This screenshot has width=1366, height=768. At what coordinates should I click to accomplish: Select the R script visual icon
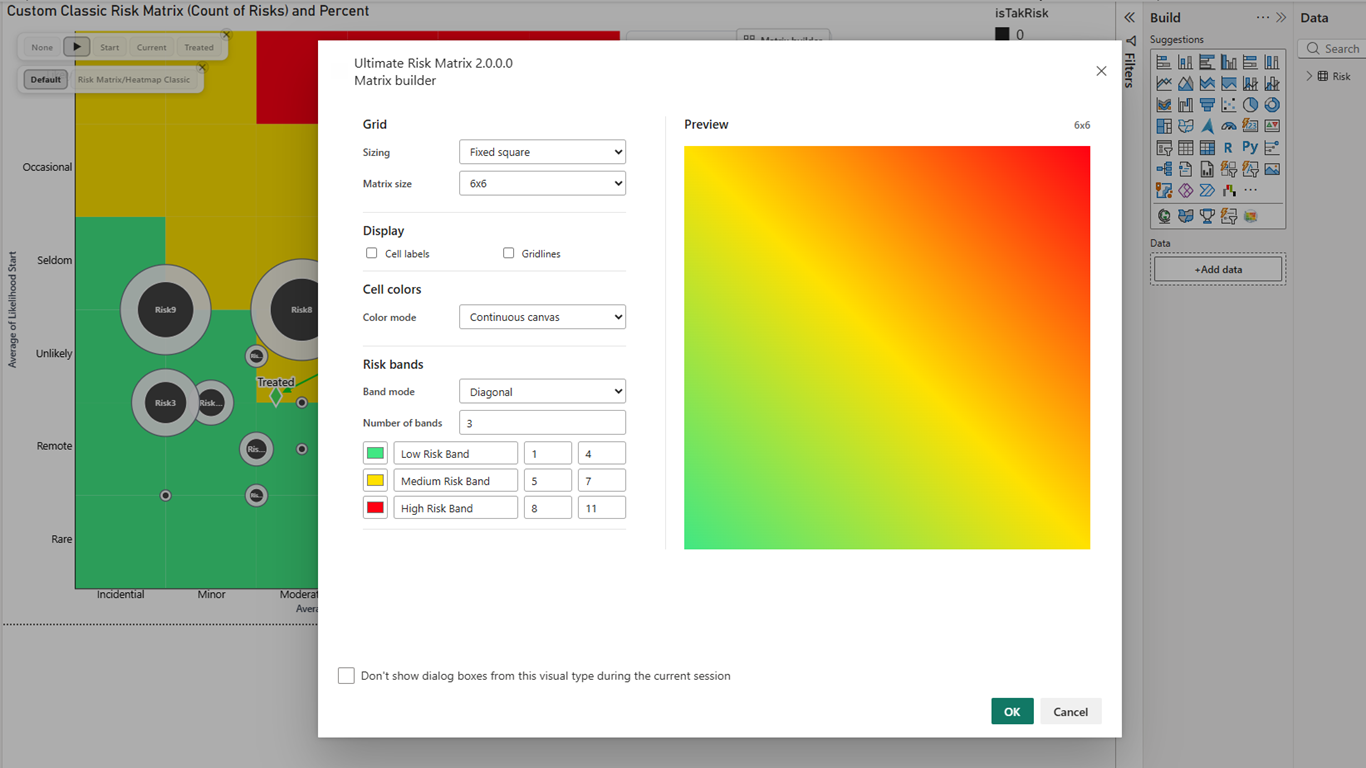pyautogui.click(x=1228, y=147)
